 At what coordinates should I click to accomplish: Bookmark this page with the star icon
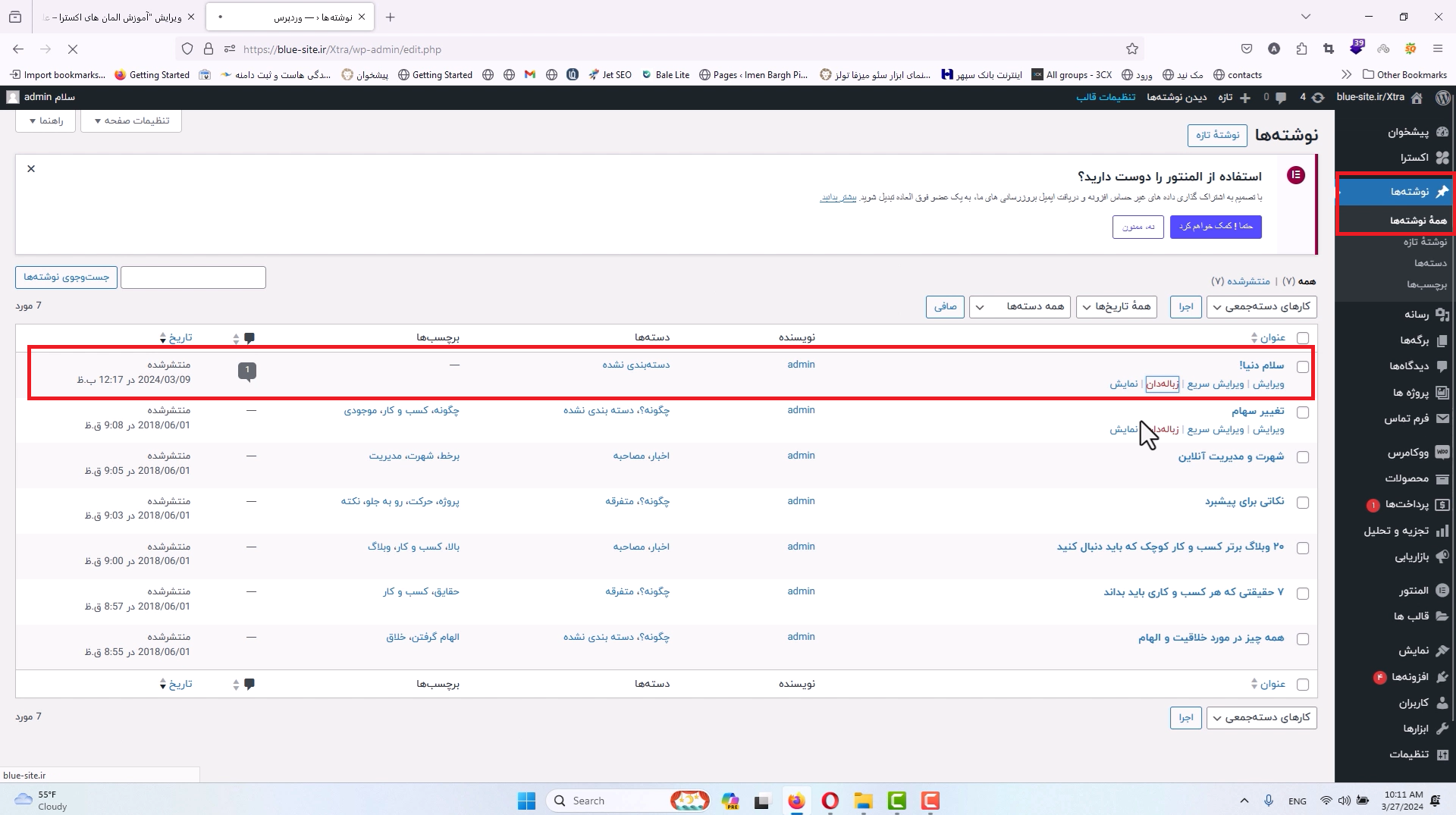pos(1132,49)
